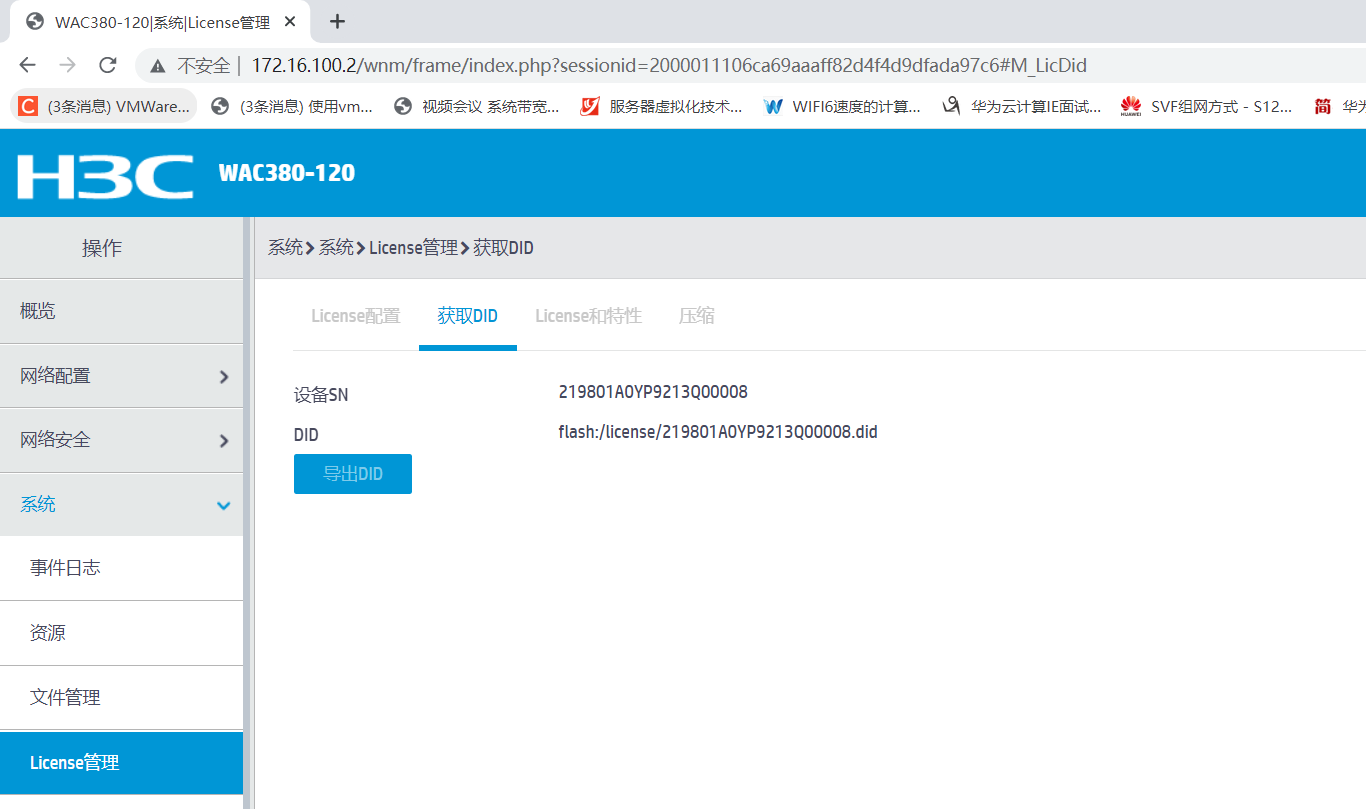Screen dimensions: 1366x809
Task: Switch to the 获取DID tab
Action: tap(468, 316)
